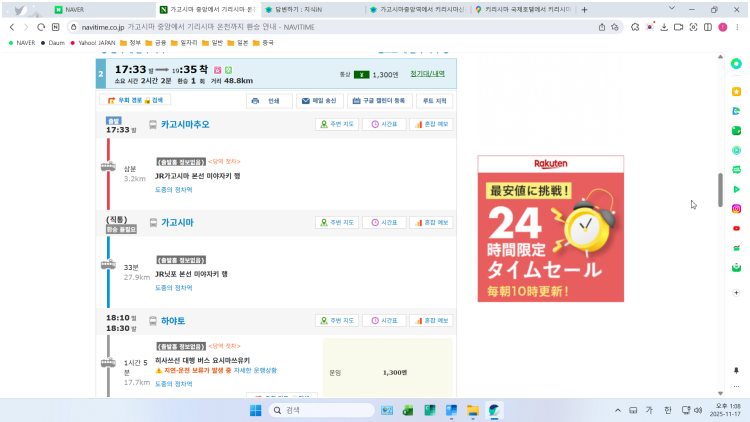Open the 하야토 station link
Image resolution: width=750 pixels, height=422 pixels.
173,320
